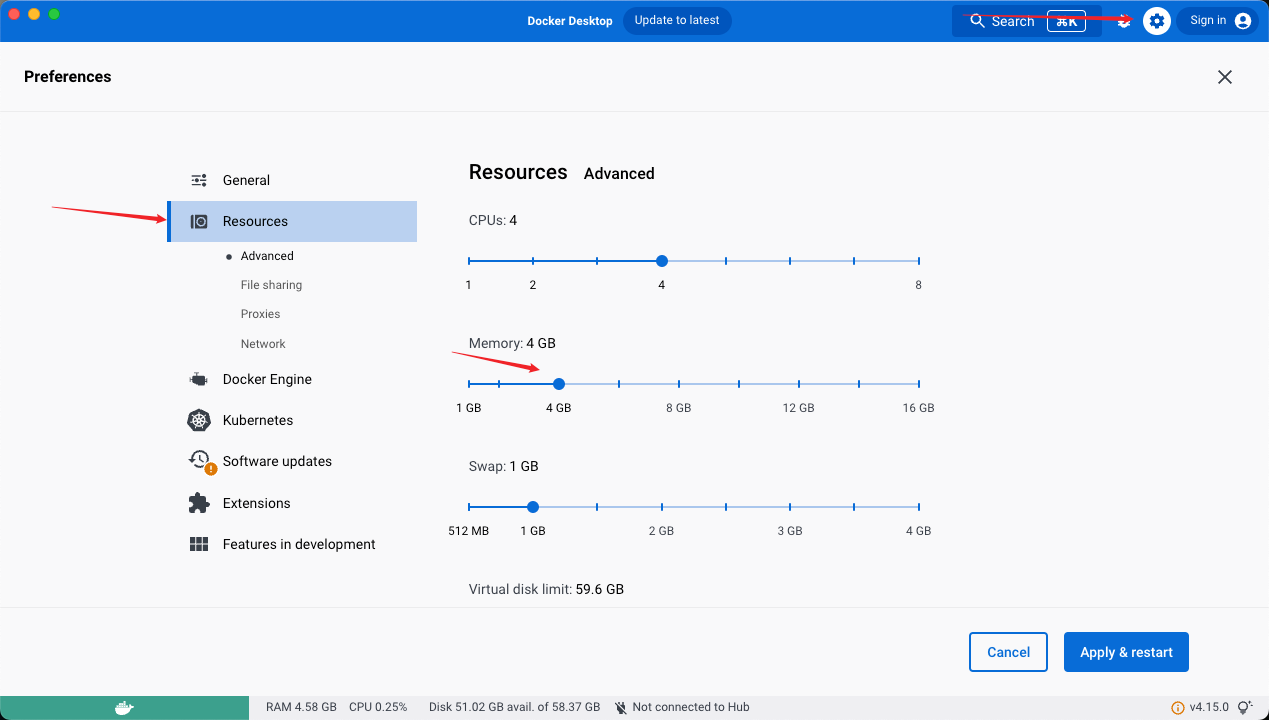
Task: Set Swap slider to 4 GB end
Action: (x=918, y=507)
